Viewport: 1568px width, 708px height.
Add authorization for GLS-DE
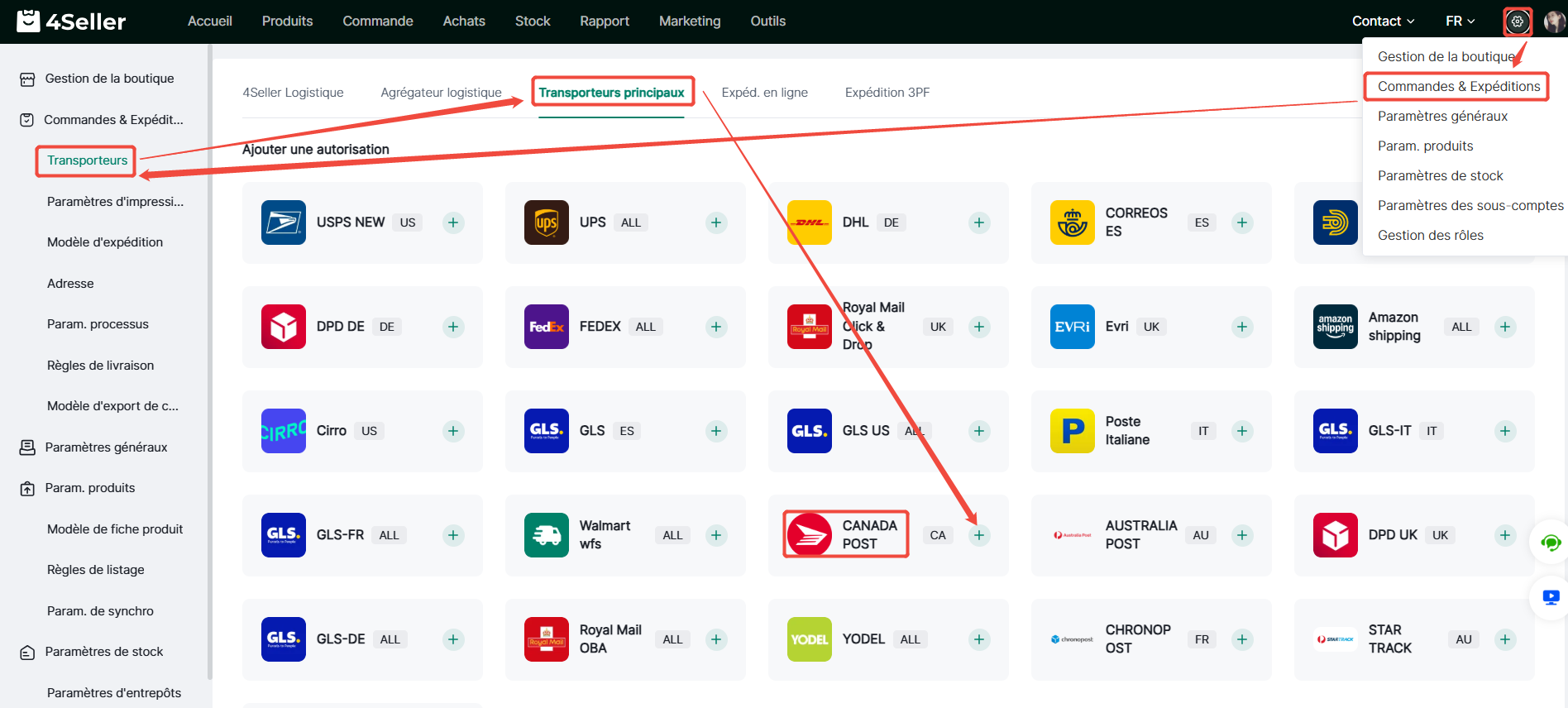click(453, 639)
